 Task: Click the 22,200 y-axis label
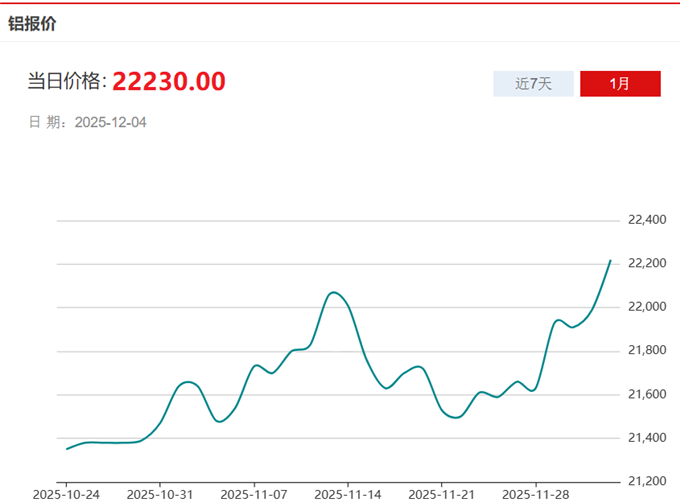pyautogui.click(x=646, y=264)
